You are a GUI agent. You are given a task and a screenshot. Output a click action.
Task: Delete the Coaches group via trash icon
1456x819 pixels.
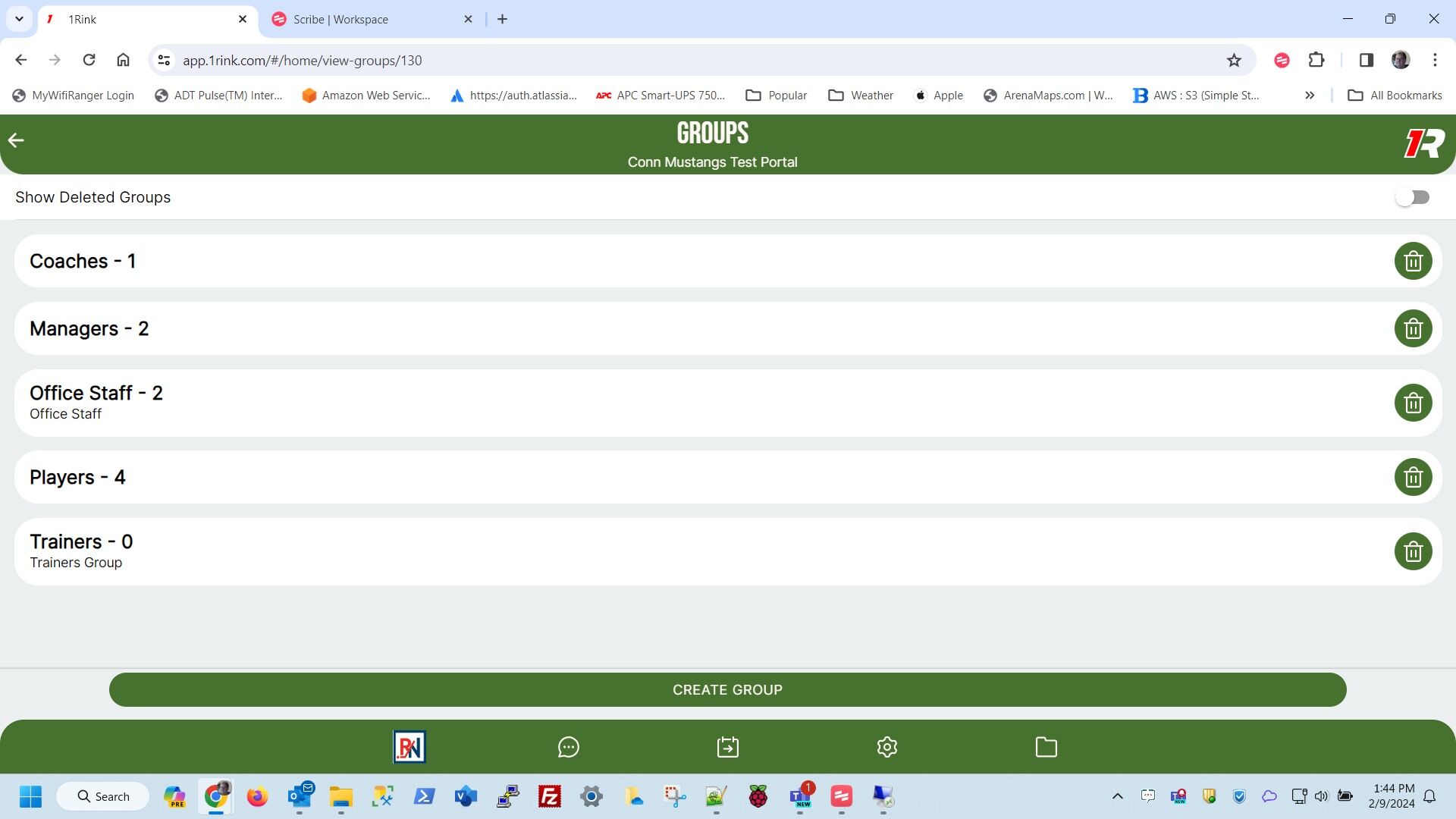click(1413, 261)
